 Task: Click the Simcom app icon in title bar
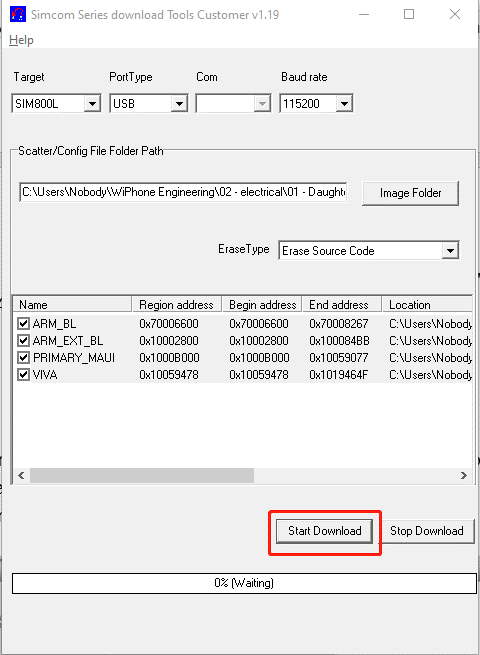(18, 15)
